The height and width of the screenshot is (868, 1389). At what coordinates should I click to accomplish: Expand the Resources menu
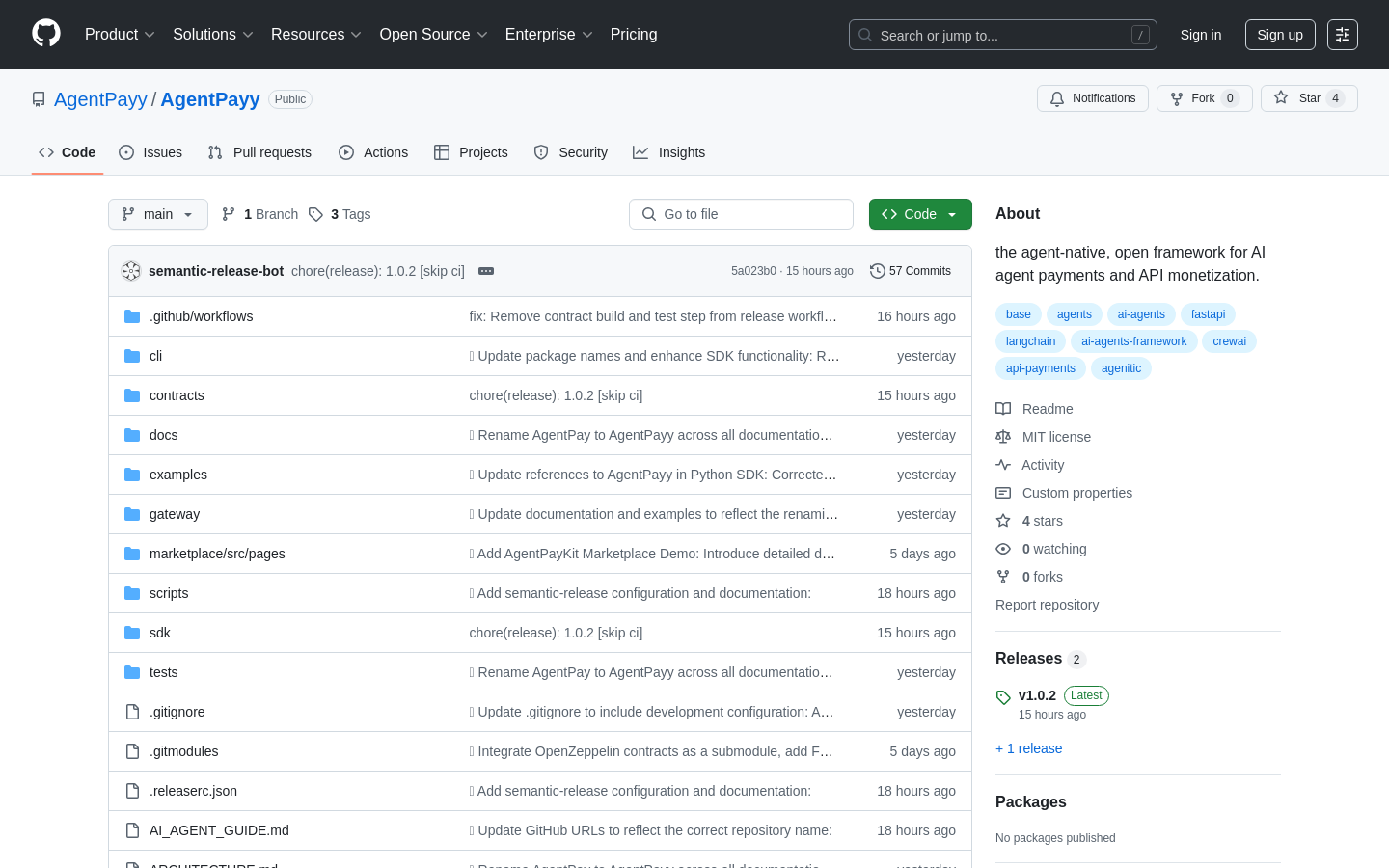coord(316,34)
